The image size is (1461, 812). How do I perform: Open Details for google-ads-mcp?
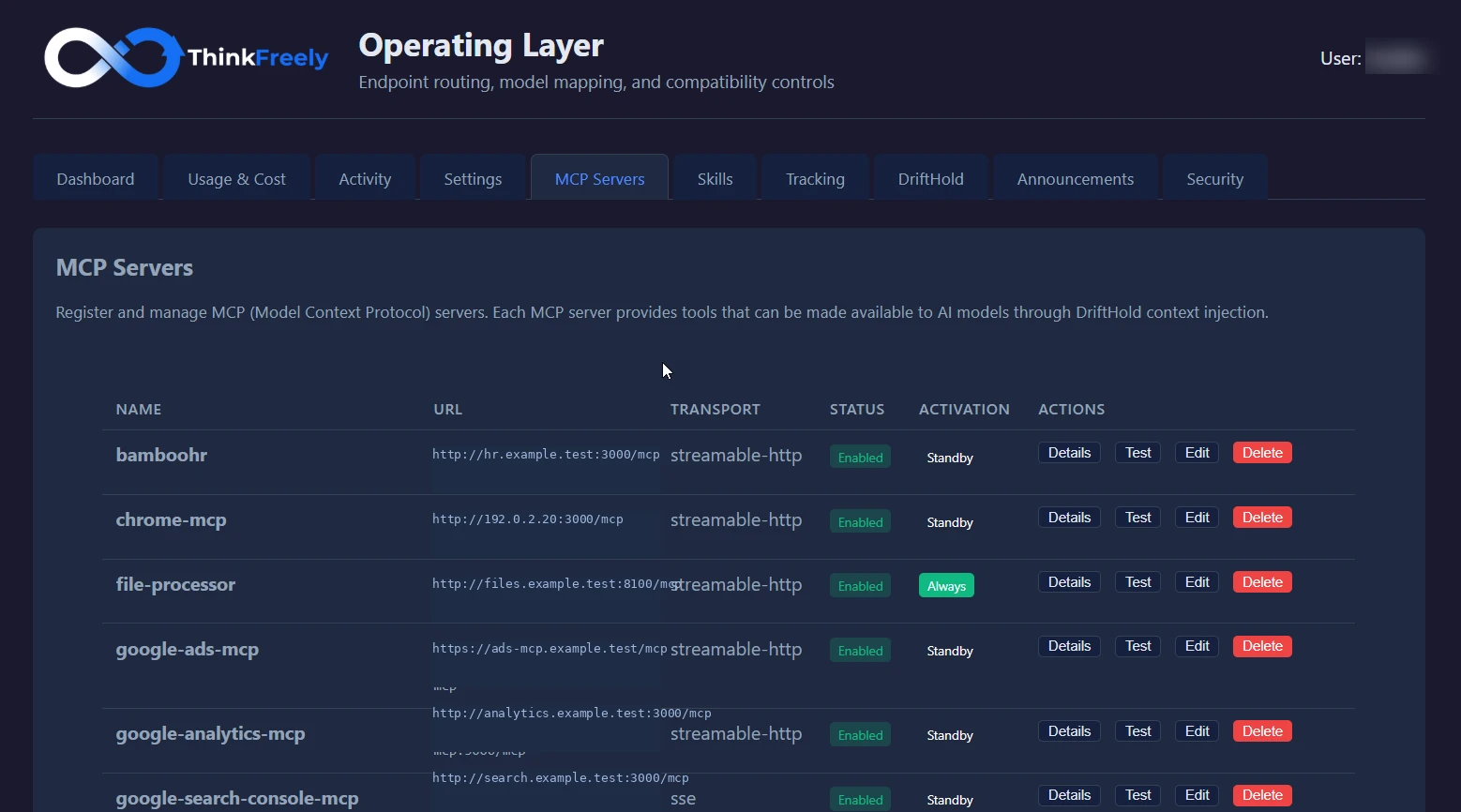pos(1069,646)
